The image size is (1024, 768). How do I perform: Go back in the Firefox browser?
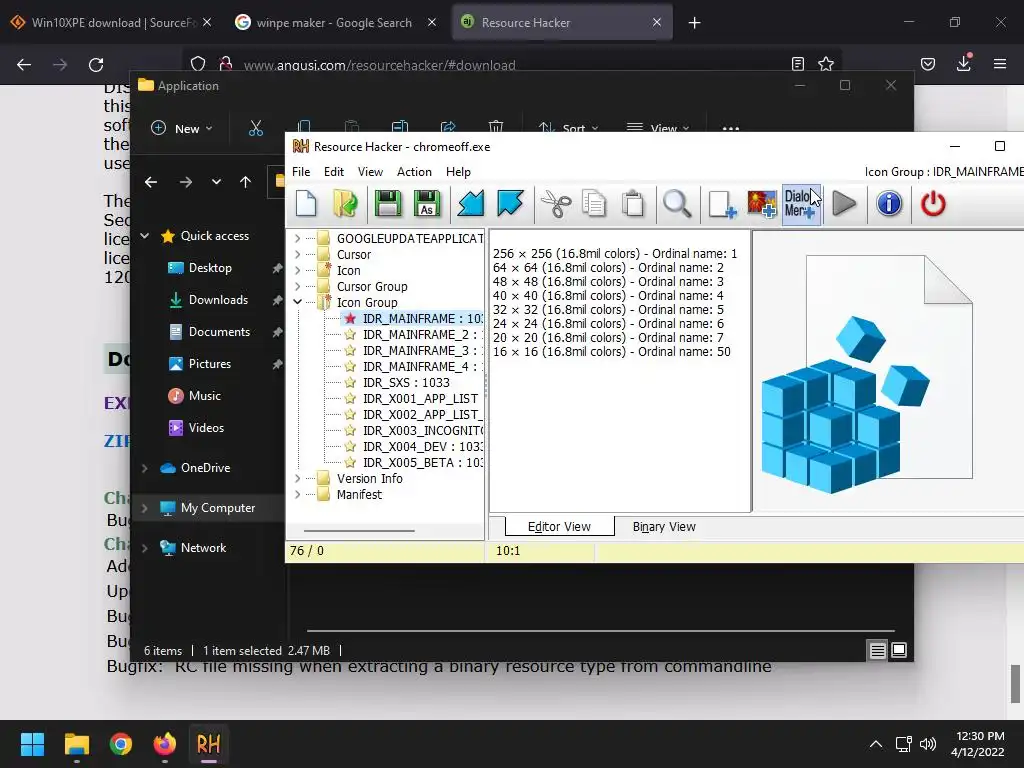point(24,65)
